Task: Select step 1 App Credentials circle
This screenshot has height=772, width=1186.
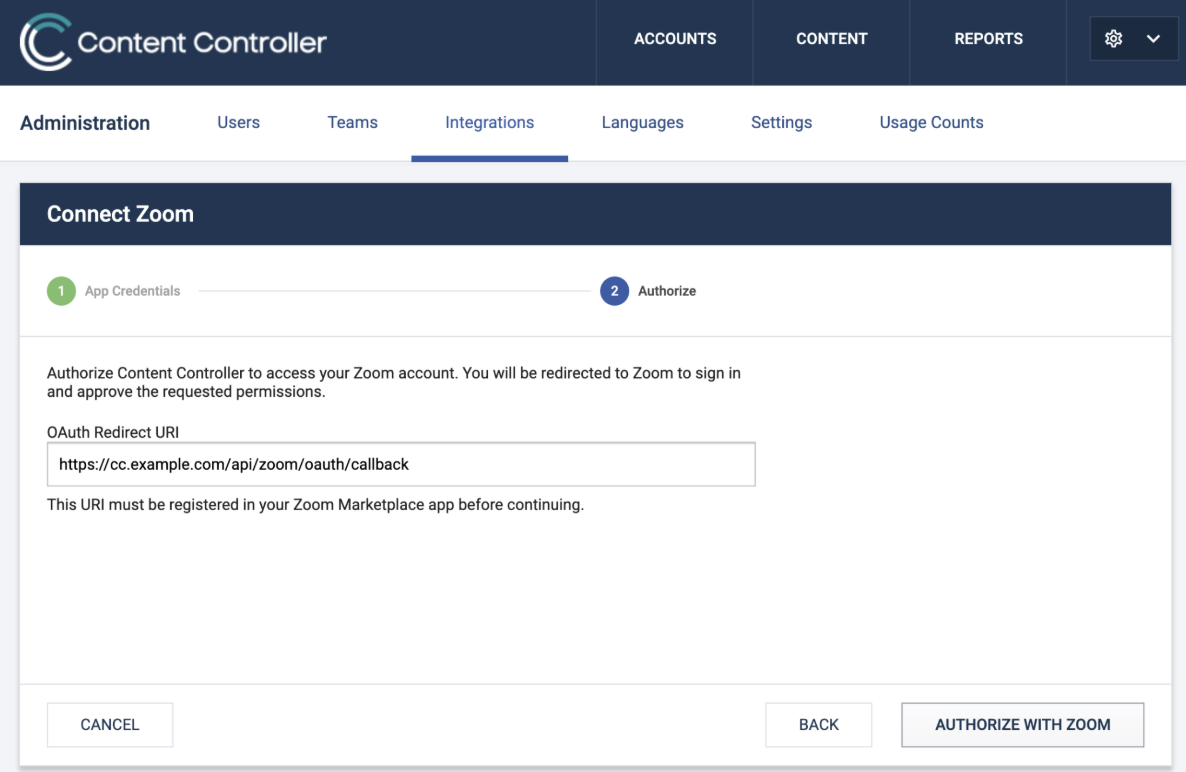Action: [61, 291]
